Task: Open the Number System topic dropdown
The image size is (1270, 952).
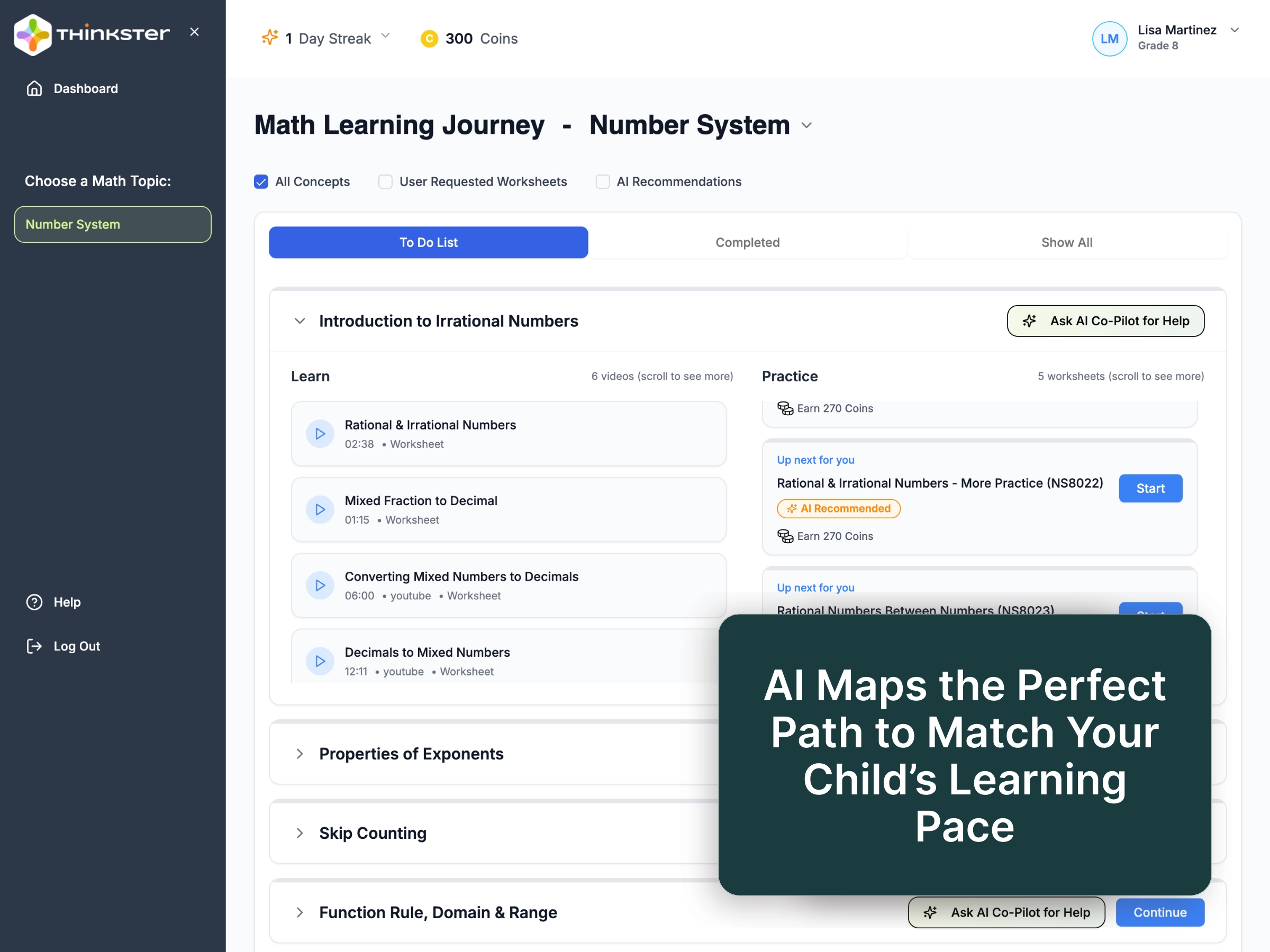Action: pos(806,126)
